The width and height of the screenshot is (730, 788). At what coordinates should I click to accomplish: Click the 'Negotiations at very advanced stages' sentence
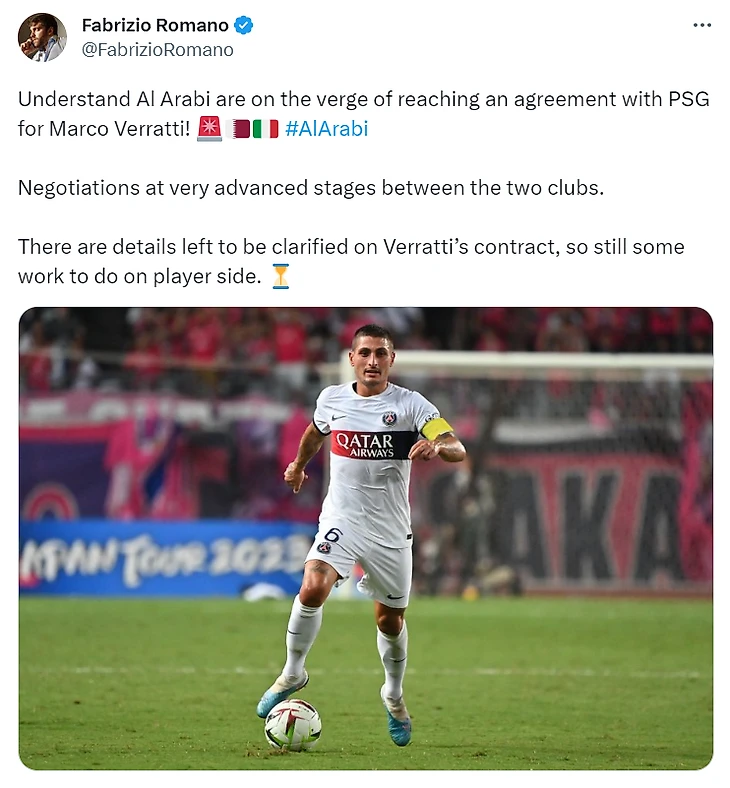pos(311,188)
